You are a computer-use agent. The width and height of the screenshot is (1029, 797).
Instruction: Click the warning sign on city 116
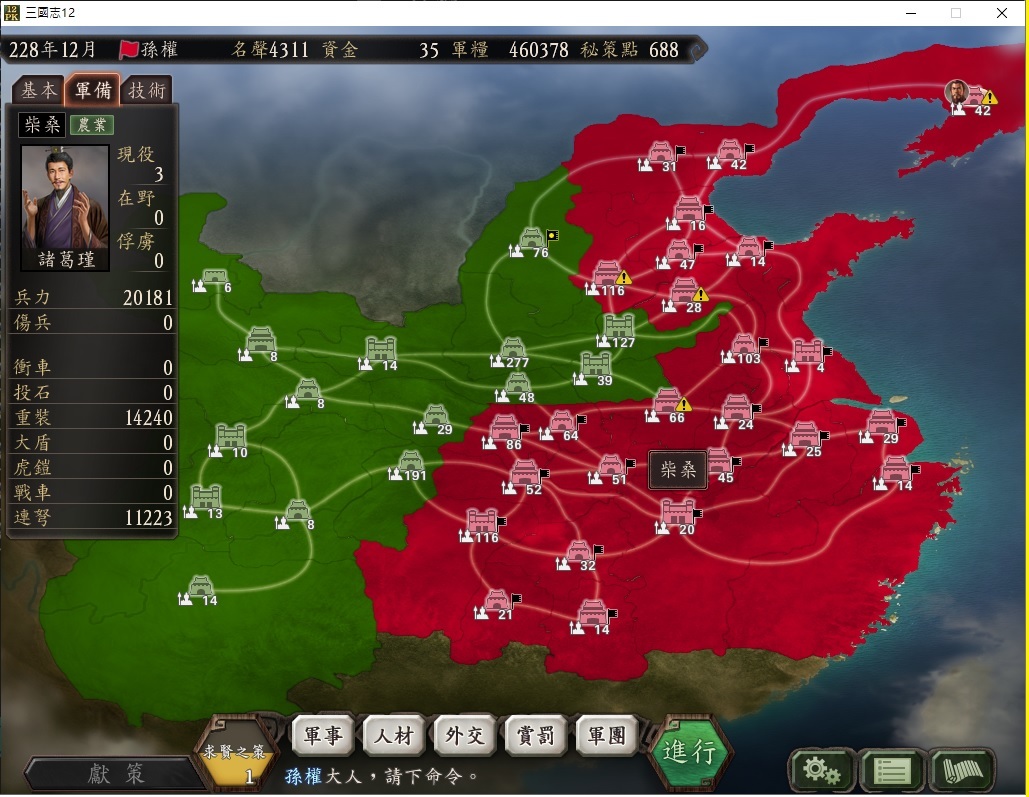pos(623,278)
